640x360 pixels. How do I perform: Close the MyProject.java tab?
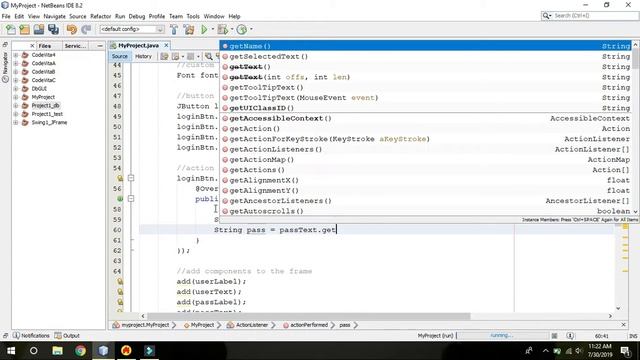[x=166, y=45]
